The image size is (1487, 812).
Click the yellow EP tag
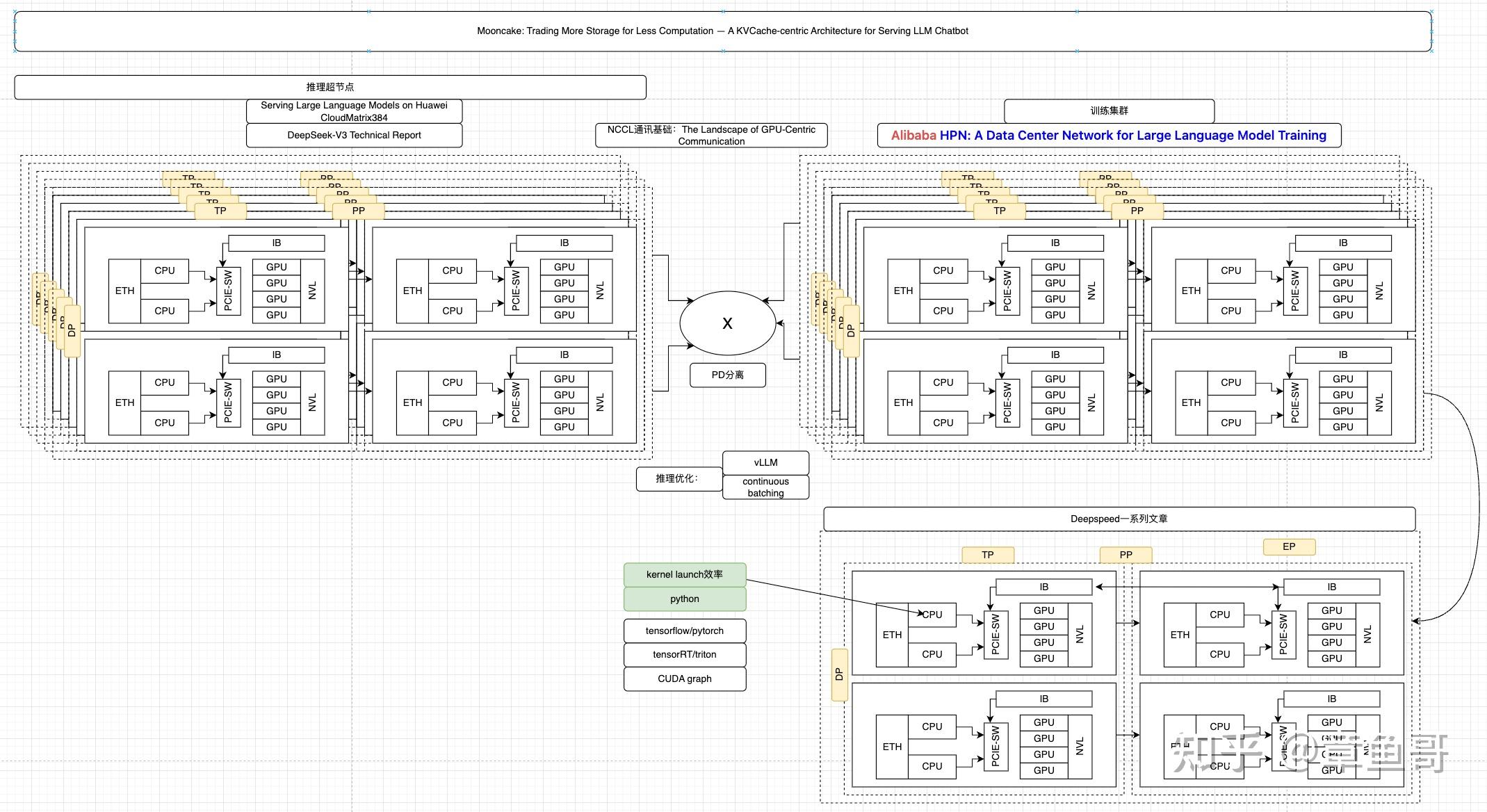[x=1289, y=546]
